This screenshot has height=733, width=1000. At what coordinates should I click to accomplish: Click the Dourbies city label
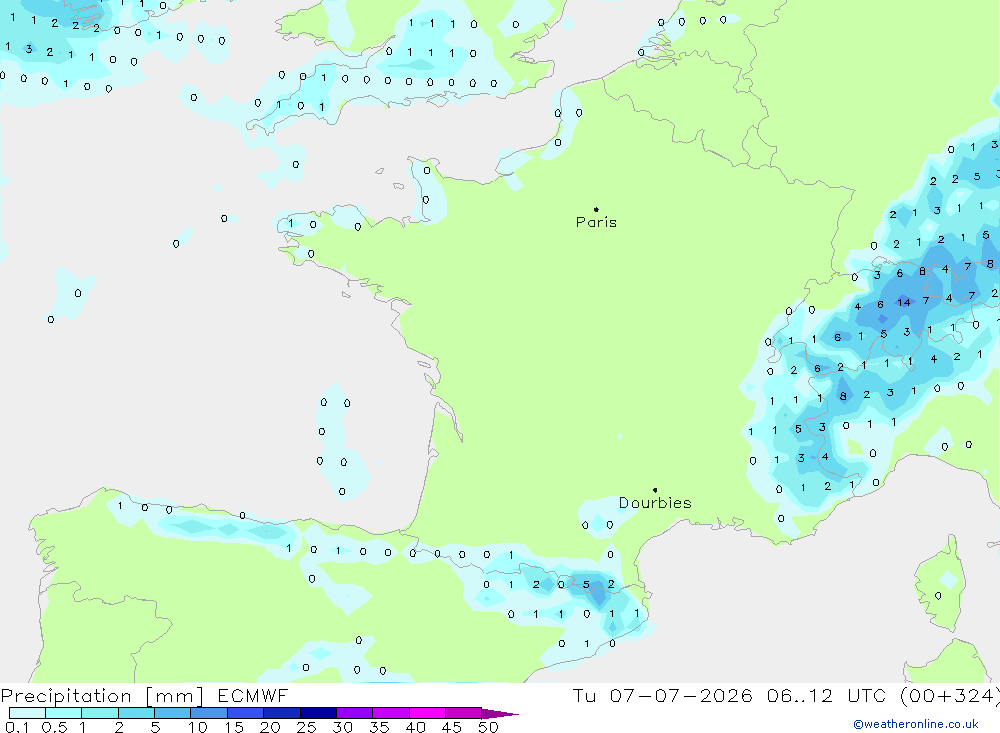[x=655, y=503]
